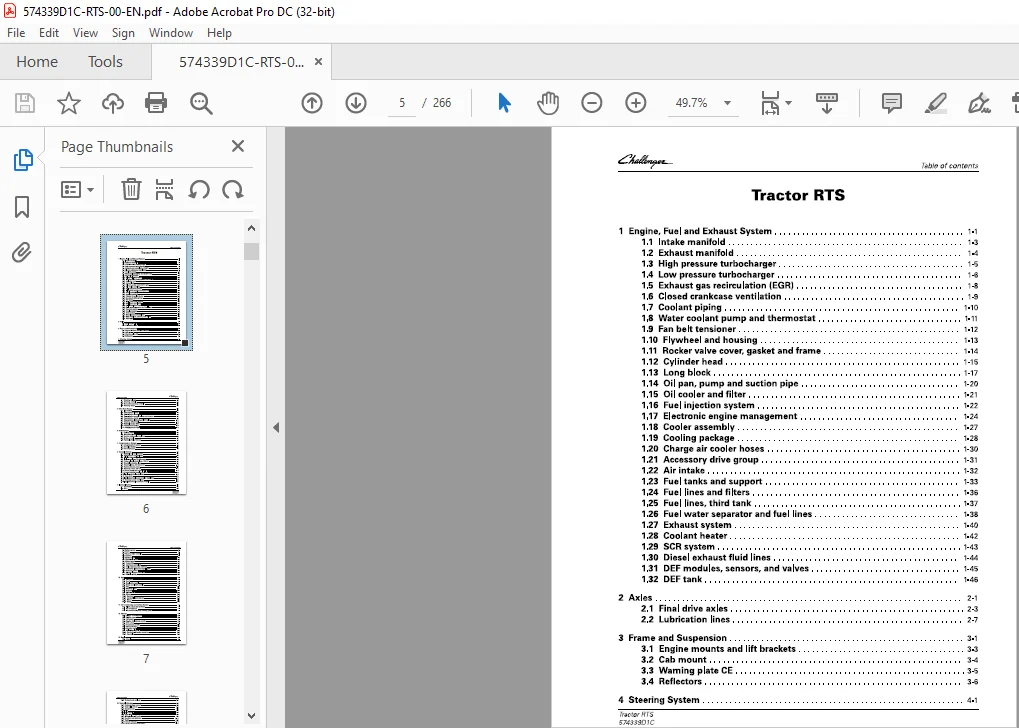This screenshot has width=1019, height=728.
Task: Click thumbnails scrollbar down arrow
Action: (252, 716)
